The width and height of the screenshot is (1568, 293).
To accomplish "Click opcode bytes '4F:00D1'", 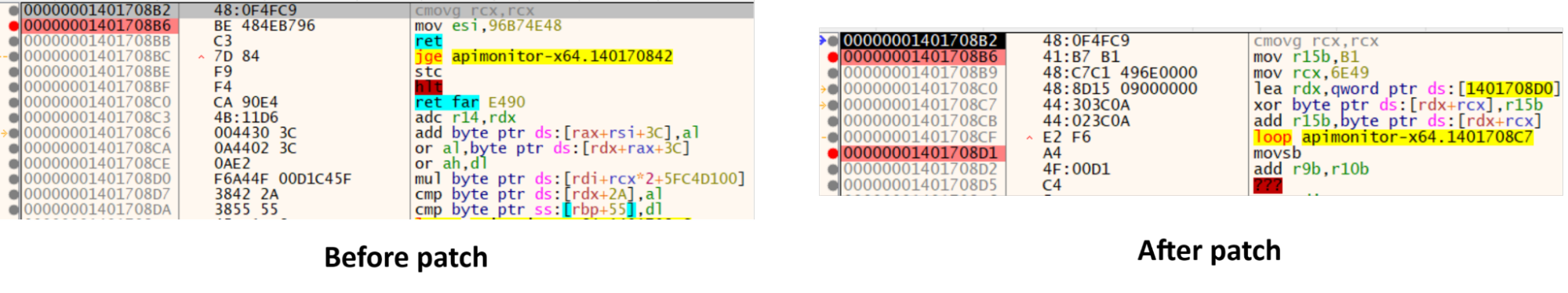I will tap(1076, 169).
